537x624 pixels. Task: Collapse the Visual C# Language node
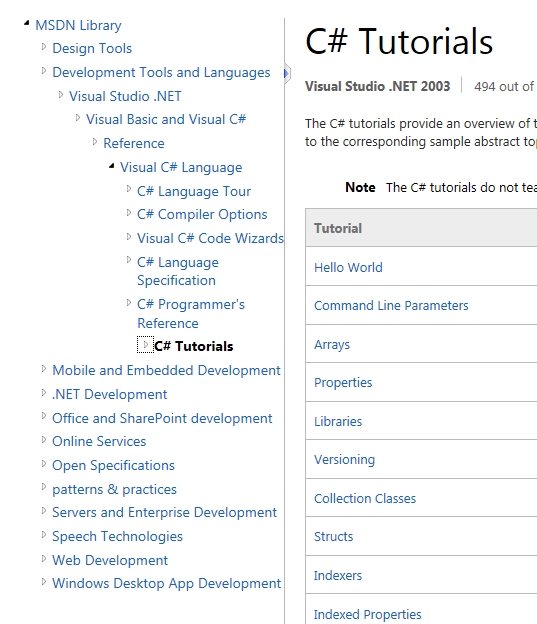(x=112, y=166)
